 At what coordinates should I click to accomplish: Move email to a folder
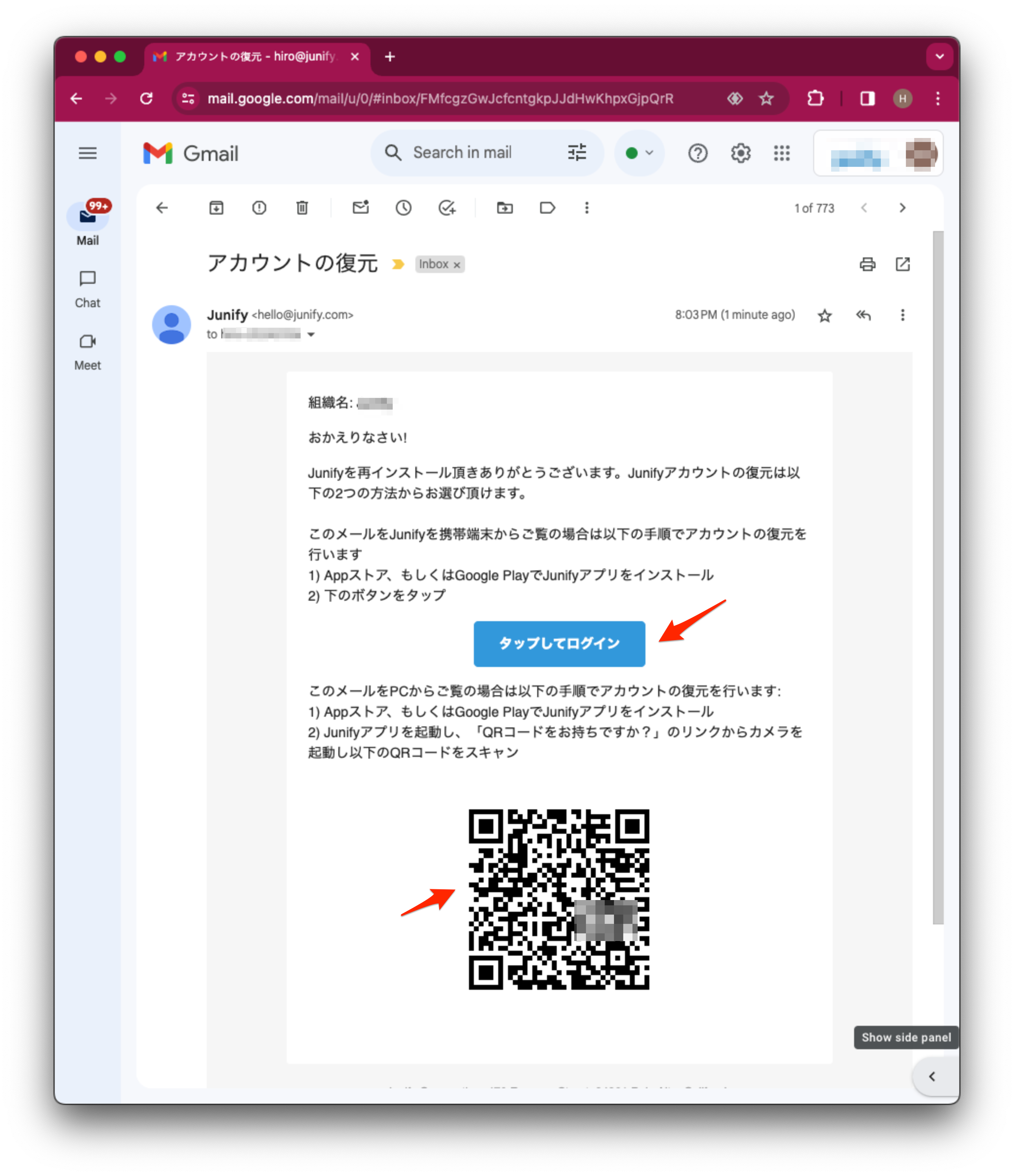505,208
